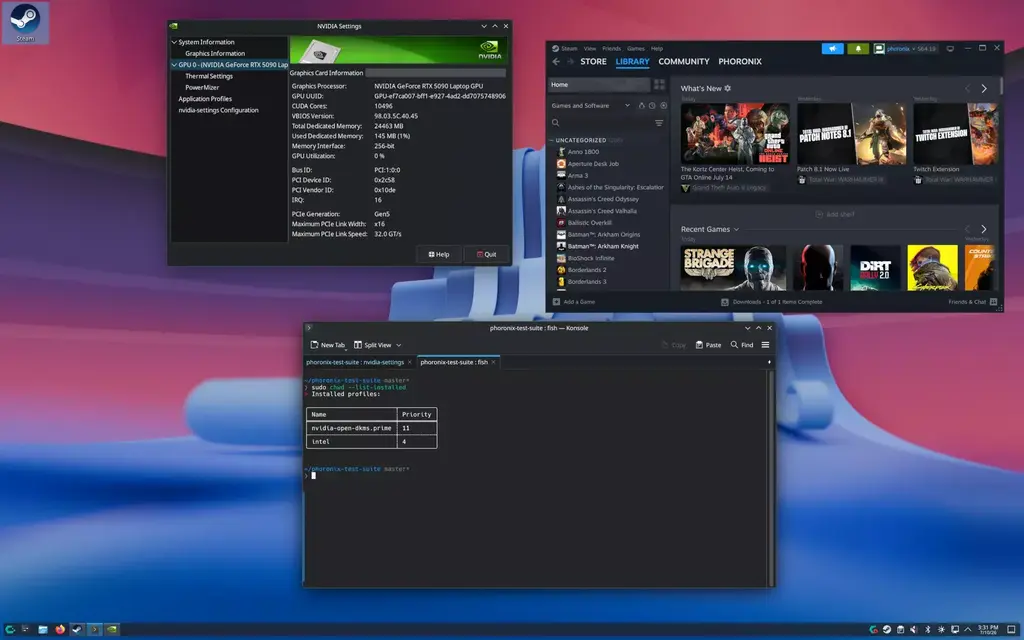This screenshot has width=1024, height=640.
Task: Open Steam announcements megaphone button
Action: (832, 48)
